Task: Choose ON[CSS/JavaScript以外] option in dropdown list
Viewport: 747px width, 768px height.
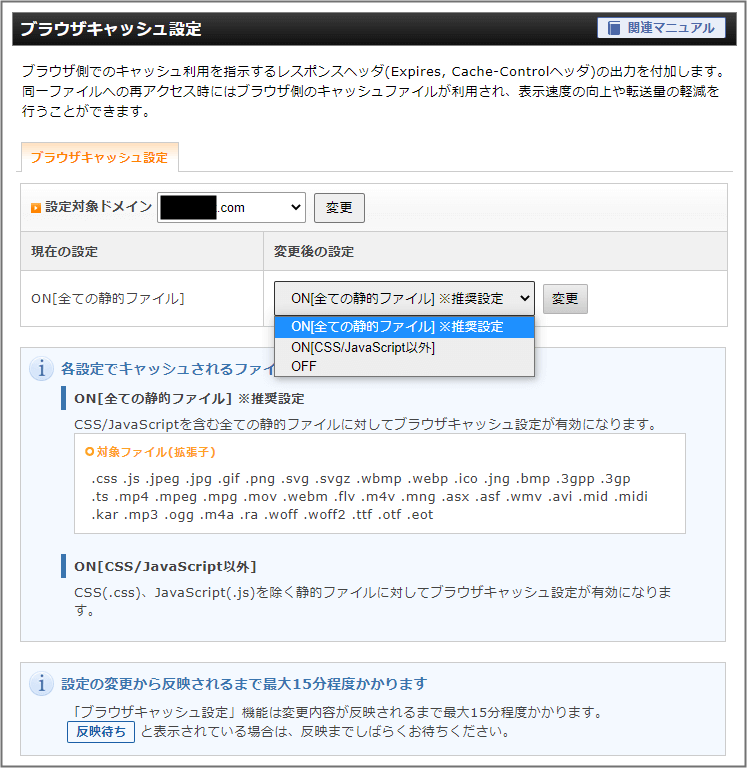Action: click(x=363, y=347)
